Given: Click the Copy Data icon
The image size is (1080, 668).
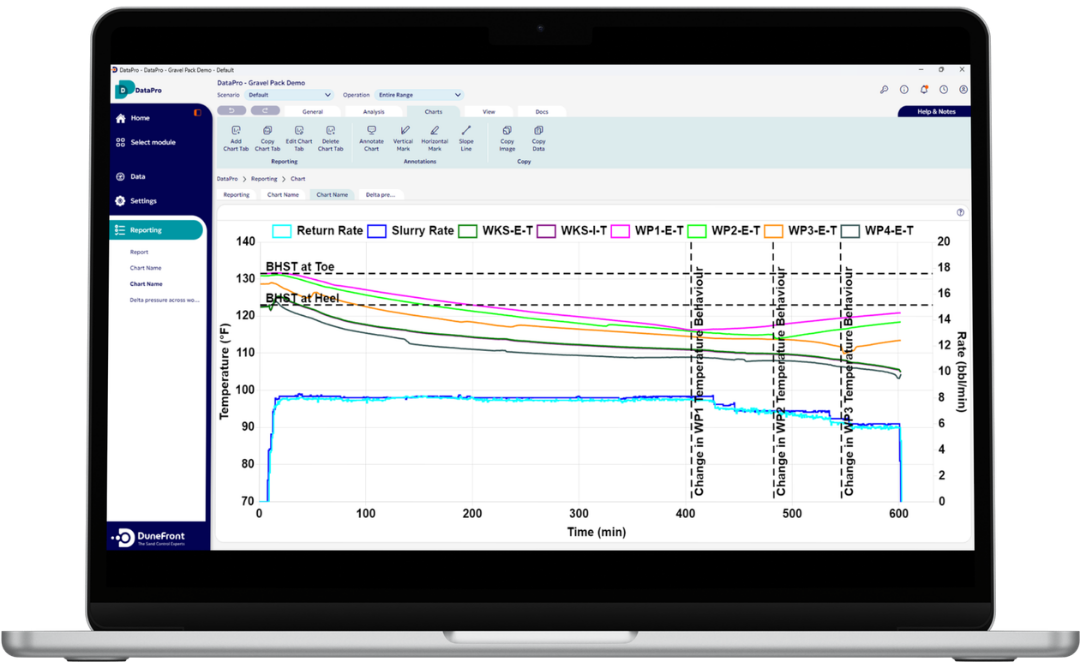Looking at the screenshot, I should coord(539,130).
